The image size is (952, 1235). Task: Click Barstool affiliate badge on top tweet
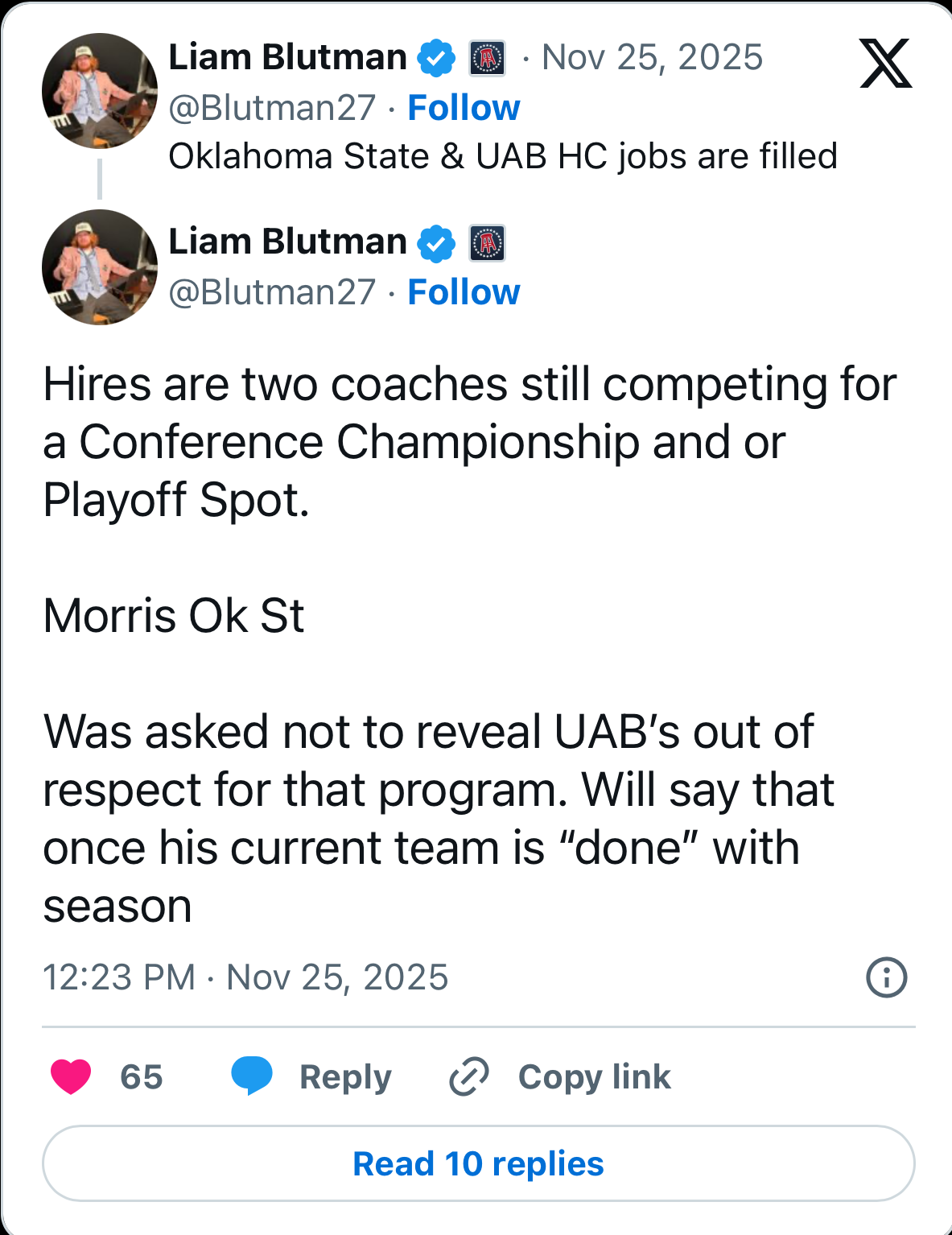pos(488,58)
